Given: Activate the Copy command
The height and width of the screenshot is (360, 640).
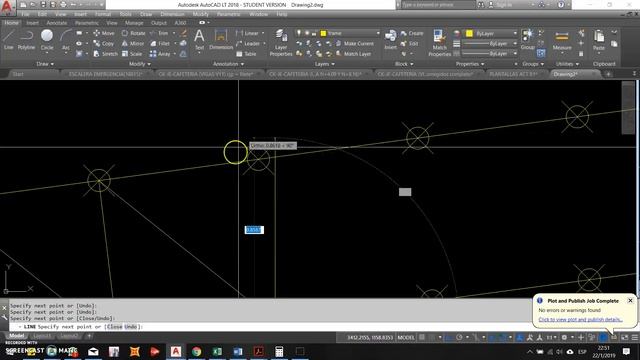Looking at the screenshot, I should [x=104, y=43].
